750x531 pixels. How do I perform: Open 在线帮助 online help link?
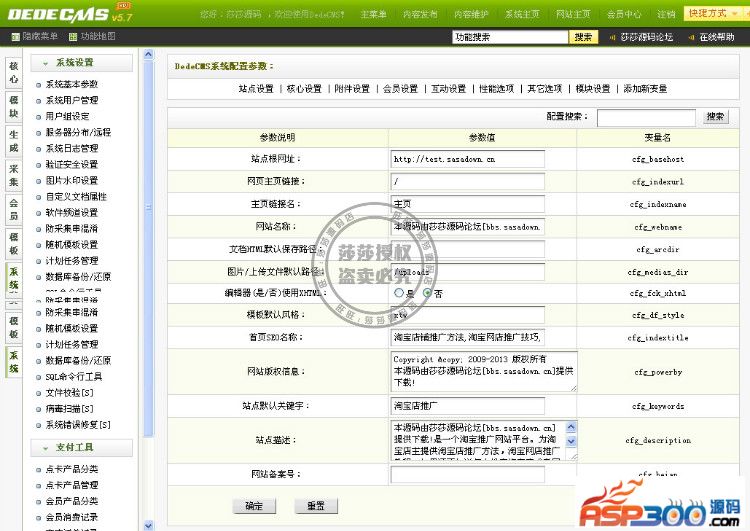click(716, 37)
